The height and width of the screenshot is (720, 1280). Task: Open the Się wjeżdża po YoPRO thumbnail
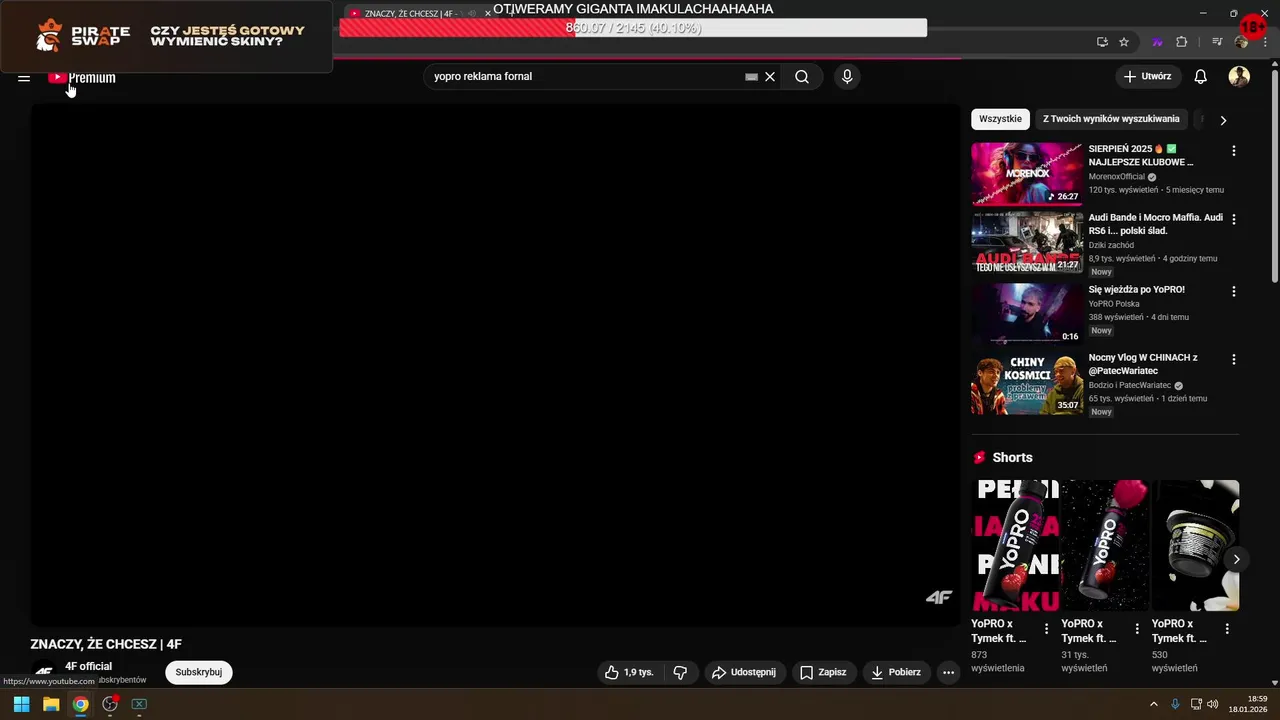[x=1026, y=313]
